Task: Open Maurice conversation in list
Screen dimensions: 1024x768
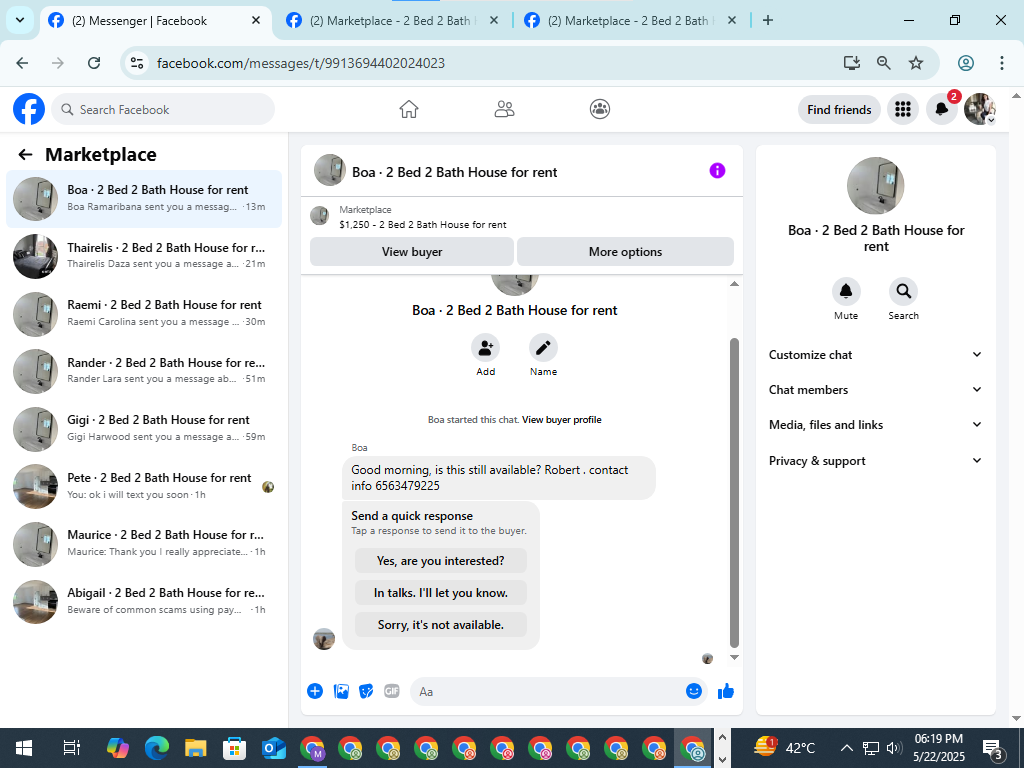Action: 144,543
